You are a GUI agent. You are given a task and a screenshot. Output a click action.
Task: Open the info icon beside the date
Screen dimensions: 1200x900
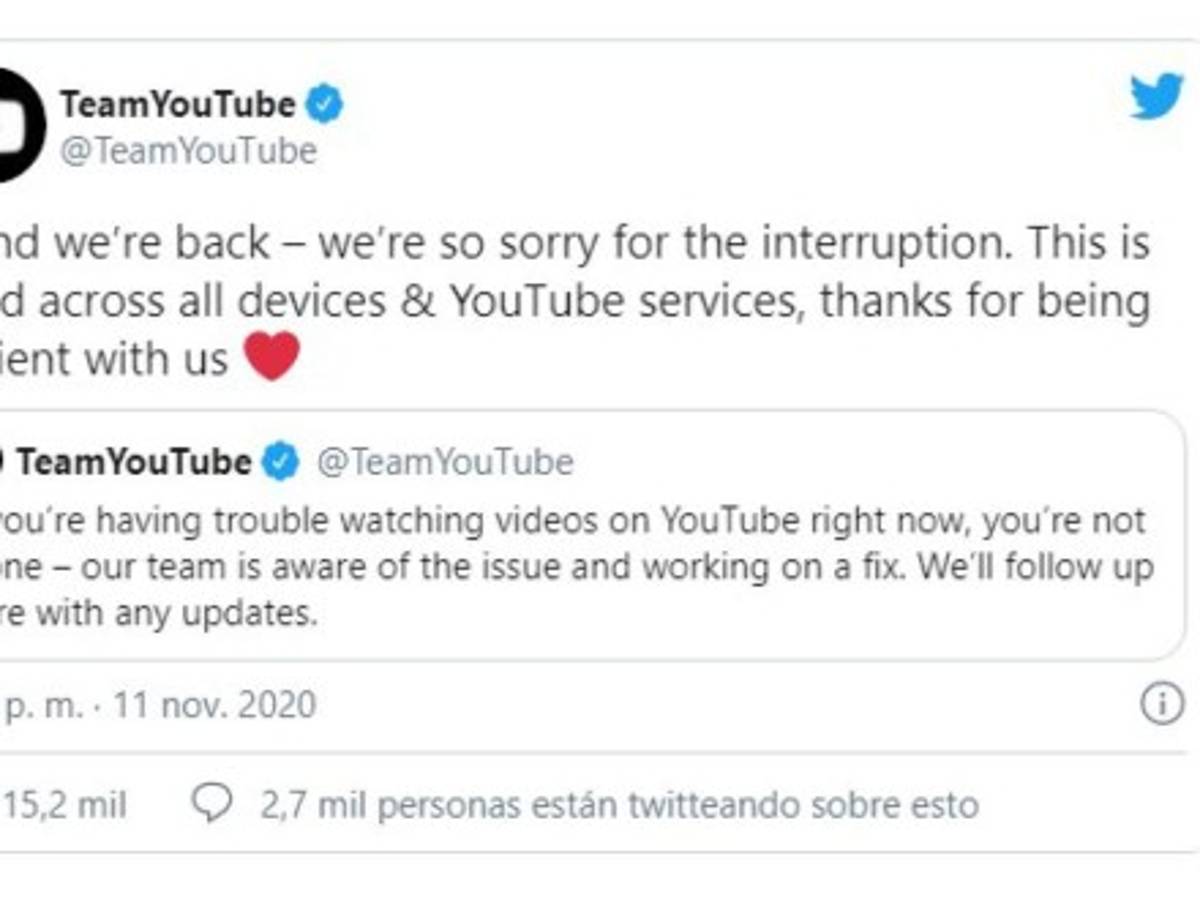pos(1161,706)
